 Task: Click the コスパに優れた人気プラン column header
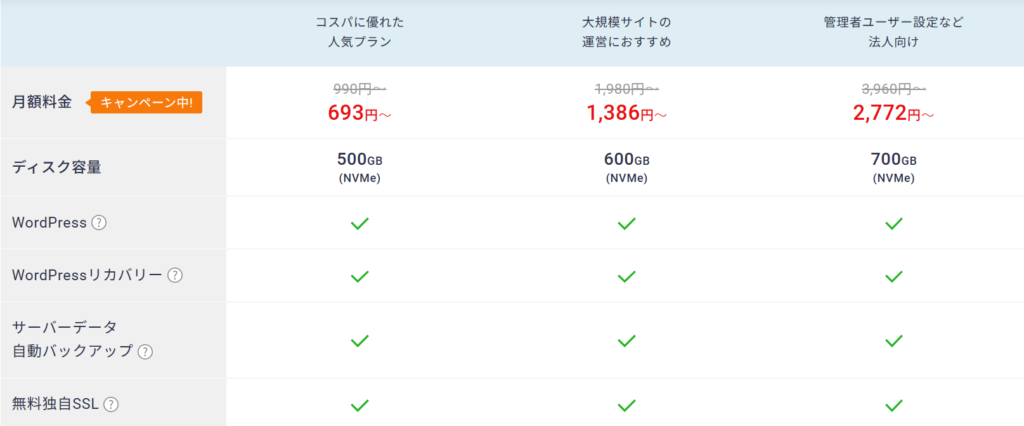click(359, 33)
